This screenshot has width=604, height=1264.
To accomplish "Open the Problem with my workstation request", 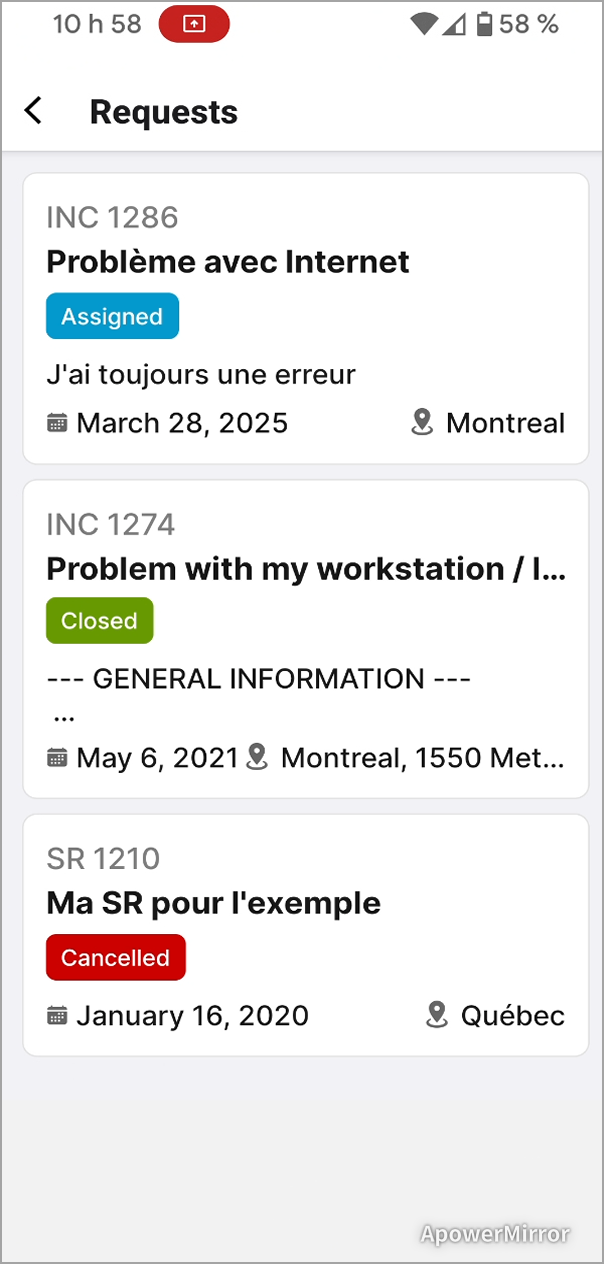I will tap(306, 569).
